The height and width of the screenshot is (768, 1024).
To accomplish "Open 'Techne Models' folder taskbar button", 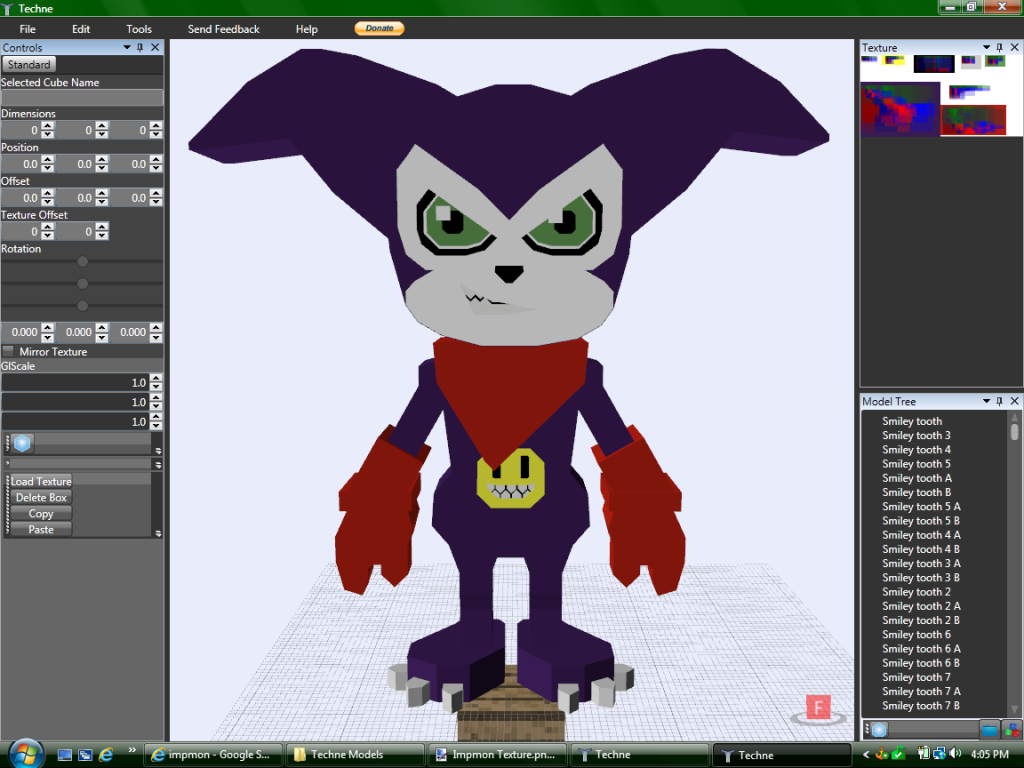I will [x=355, y=755].
